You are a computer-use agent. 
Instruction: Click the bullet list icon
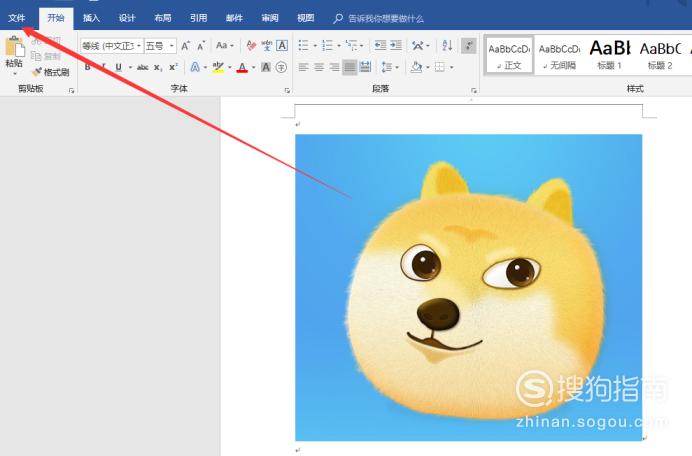pos(303,45)
